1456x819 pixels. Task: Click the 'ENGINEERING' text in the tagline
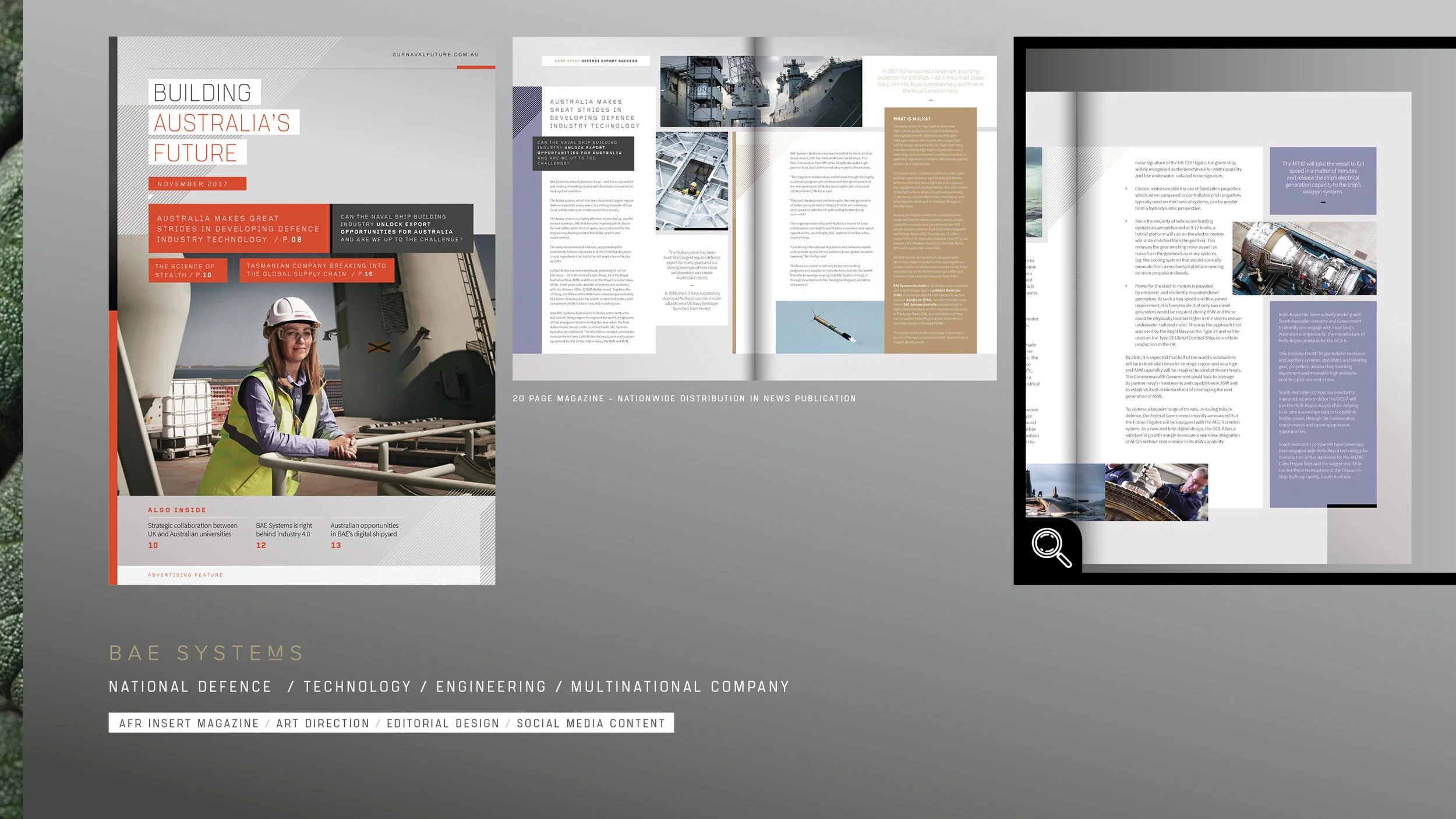(x=492, y=687)
